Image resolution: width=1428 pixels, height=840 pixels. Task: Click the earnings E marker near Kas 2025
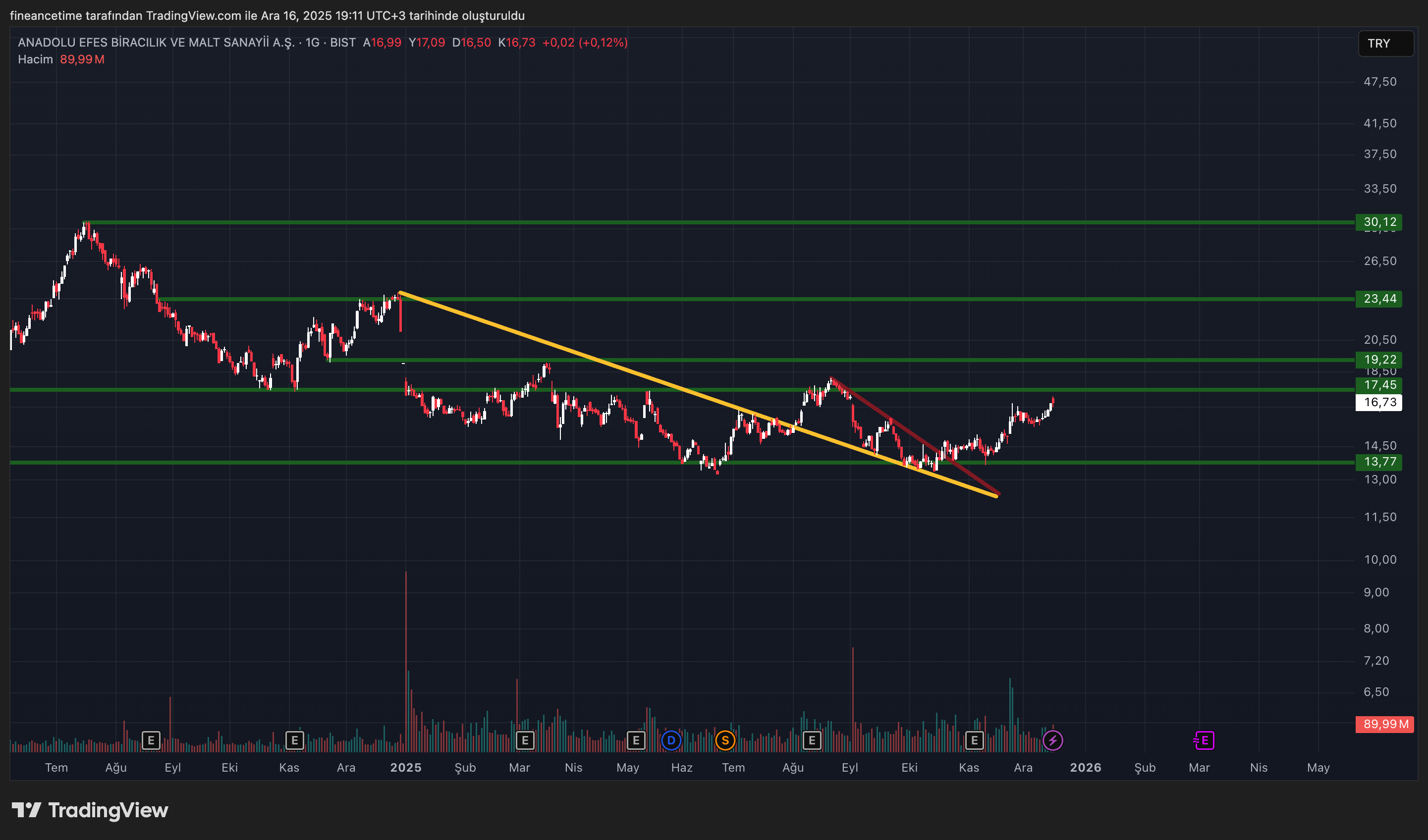[x=974, y=740]
